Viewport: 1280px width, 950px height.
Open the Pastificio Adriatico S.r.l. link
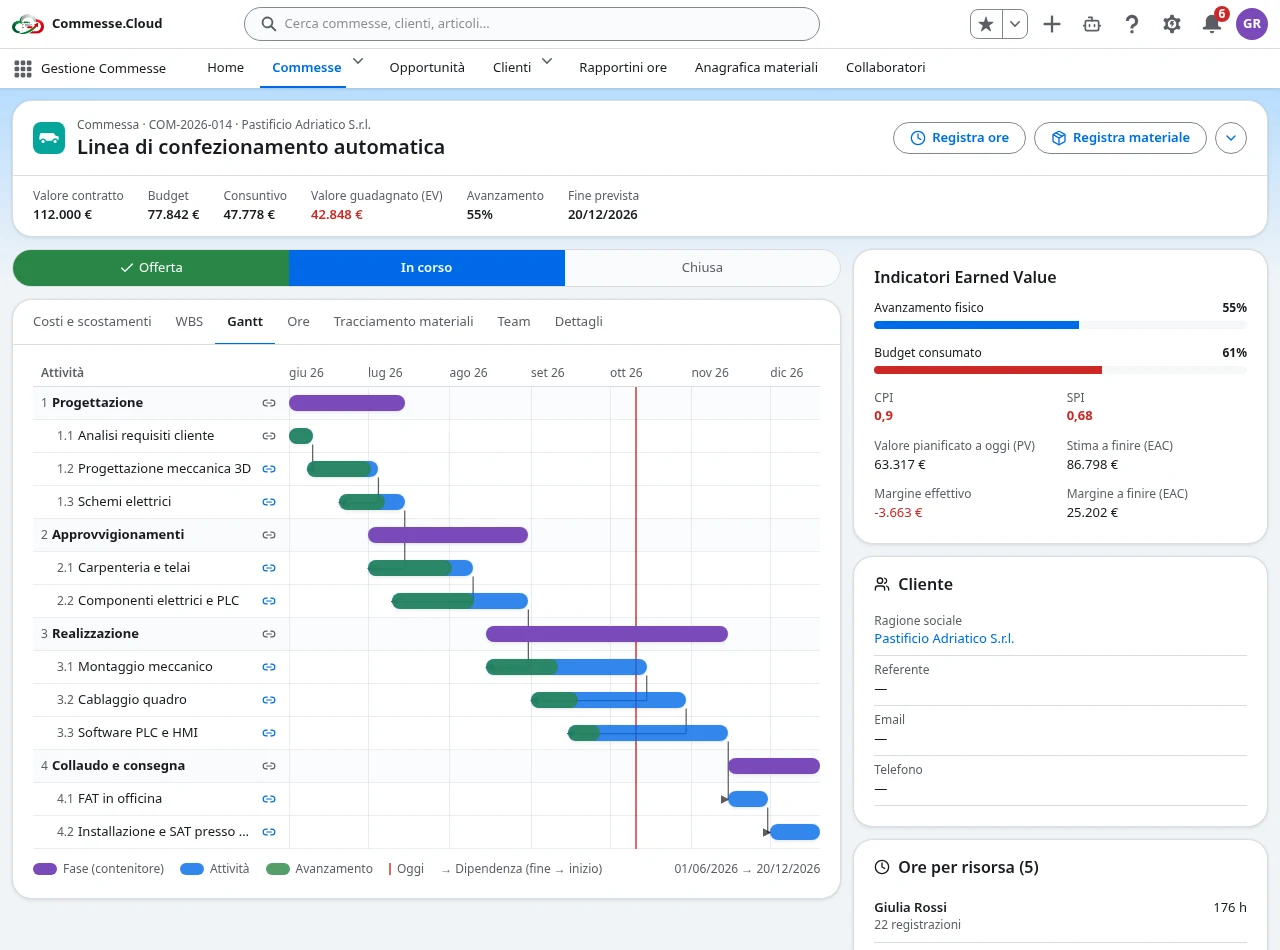click(x=944, y=638)
